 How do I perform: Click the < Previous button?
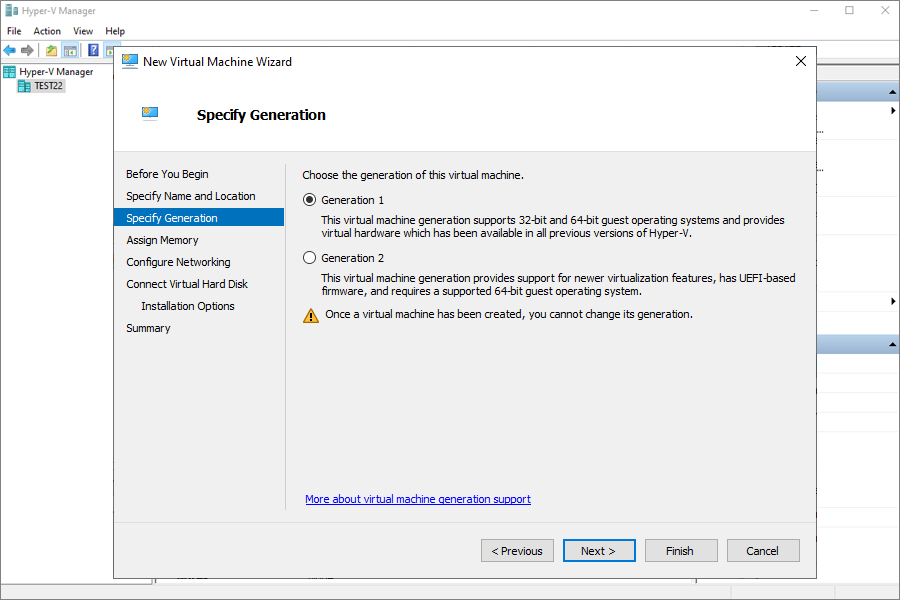[517, 551]
